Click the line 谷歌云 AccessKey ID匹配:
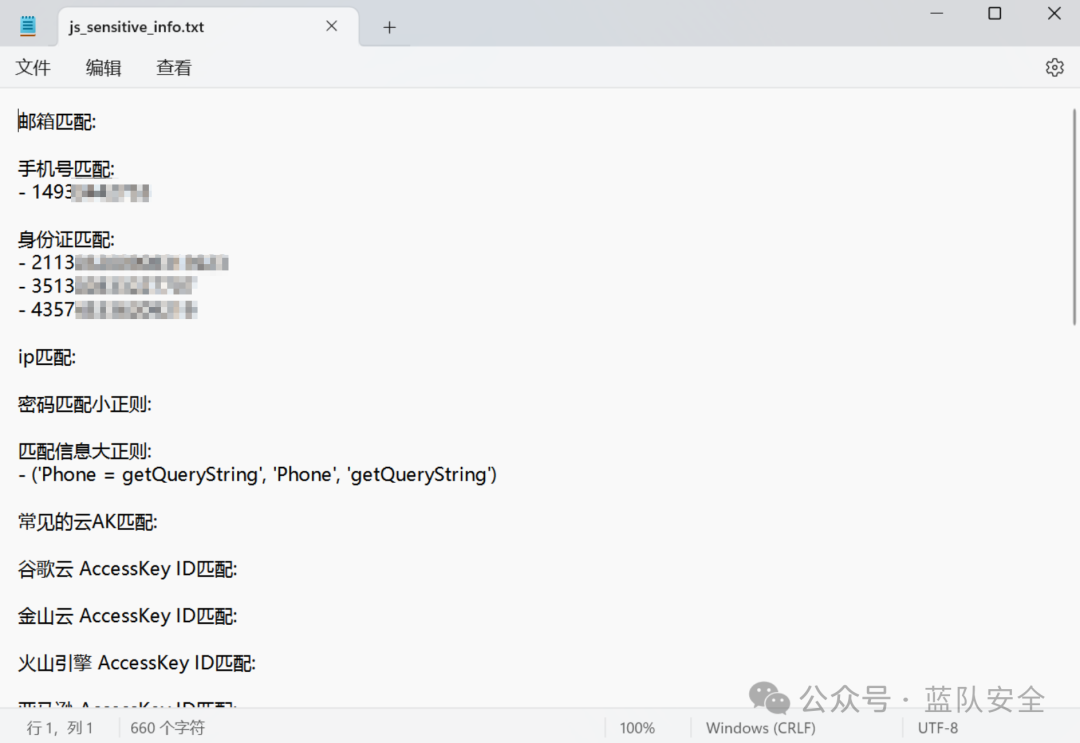The height and width of the screenshot is (743, 1080). pyautogui.click(x=127, y=569)
